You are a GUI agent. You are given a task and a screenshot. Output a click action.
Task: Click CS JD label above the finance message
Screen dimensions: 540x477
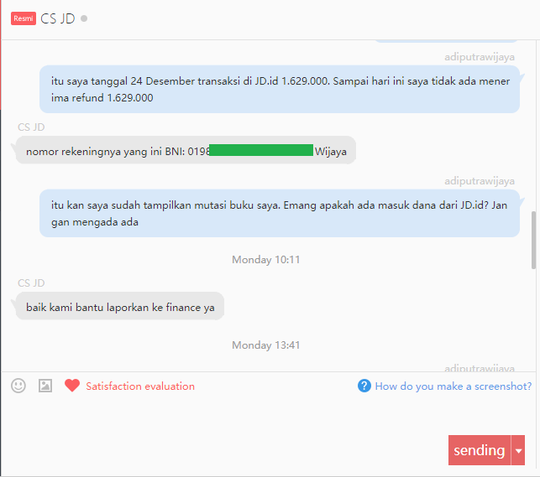(x=31, y=283)
